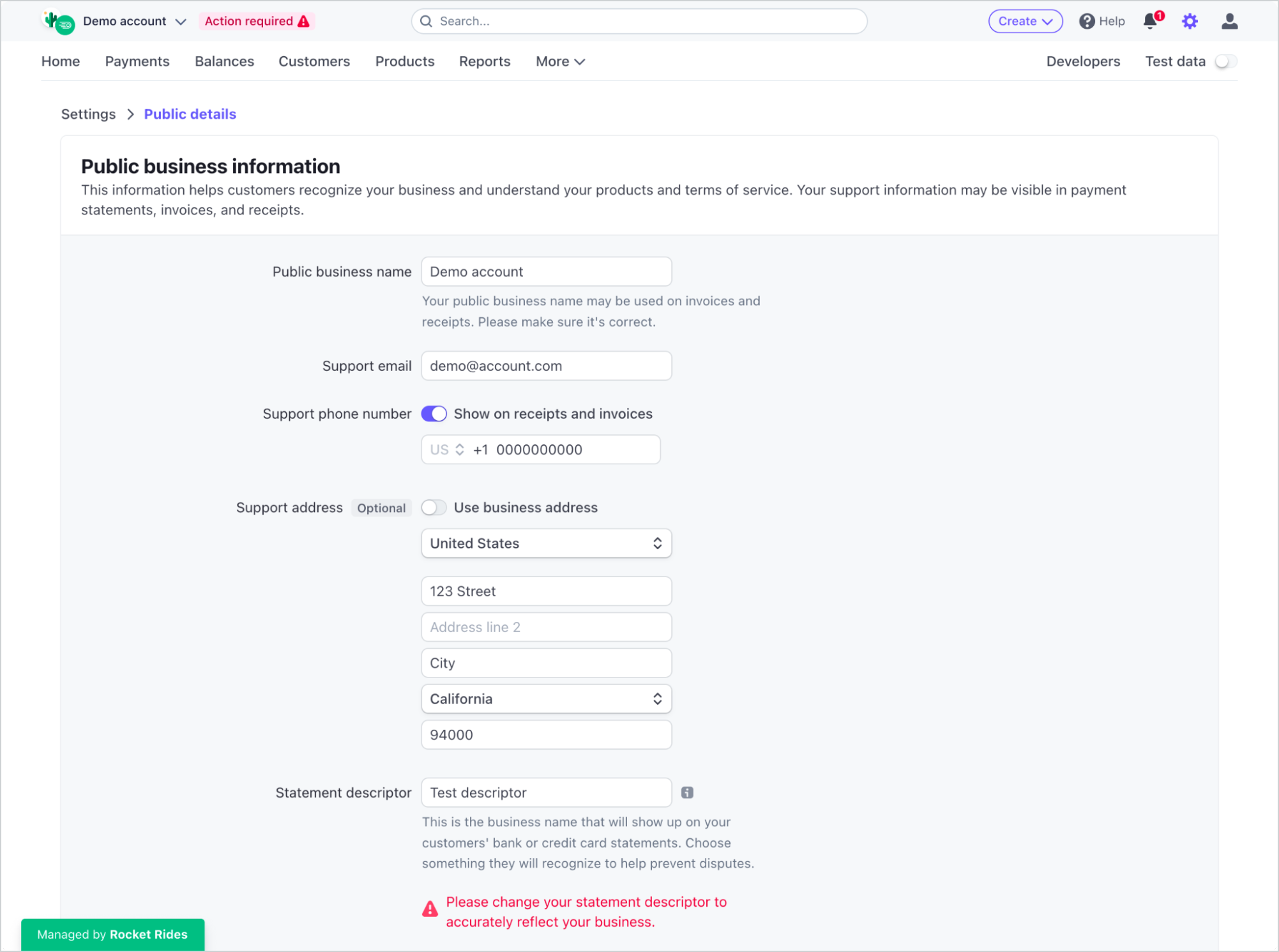Click the red statement descriptor warning icon

click(x=430, y=909)
